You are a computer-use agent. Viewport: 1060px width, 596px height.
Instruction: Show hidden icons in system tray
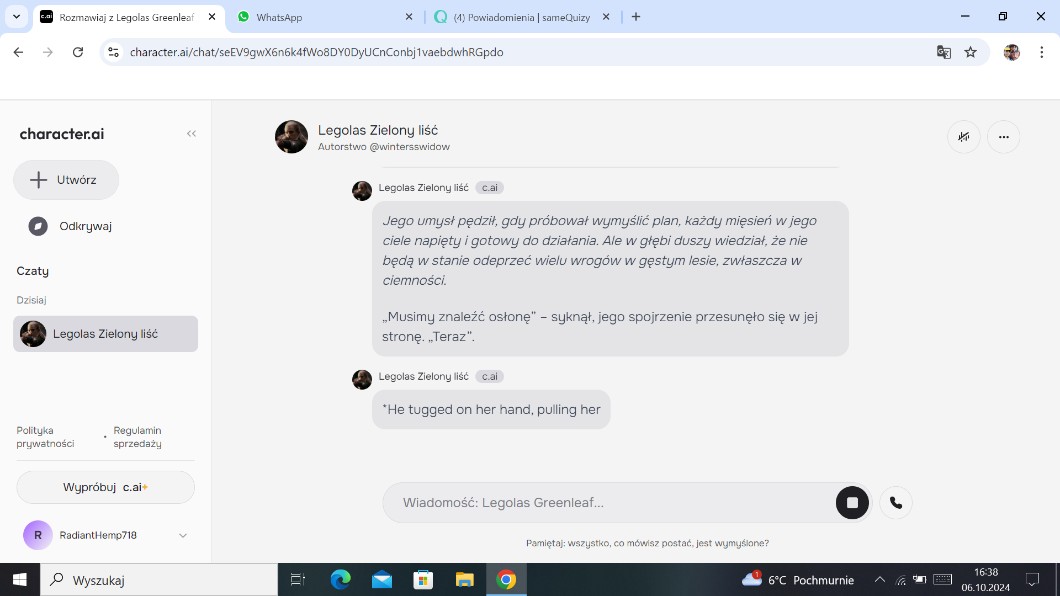click(879, 580)
